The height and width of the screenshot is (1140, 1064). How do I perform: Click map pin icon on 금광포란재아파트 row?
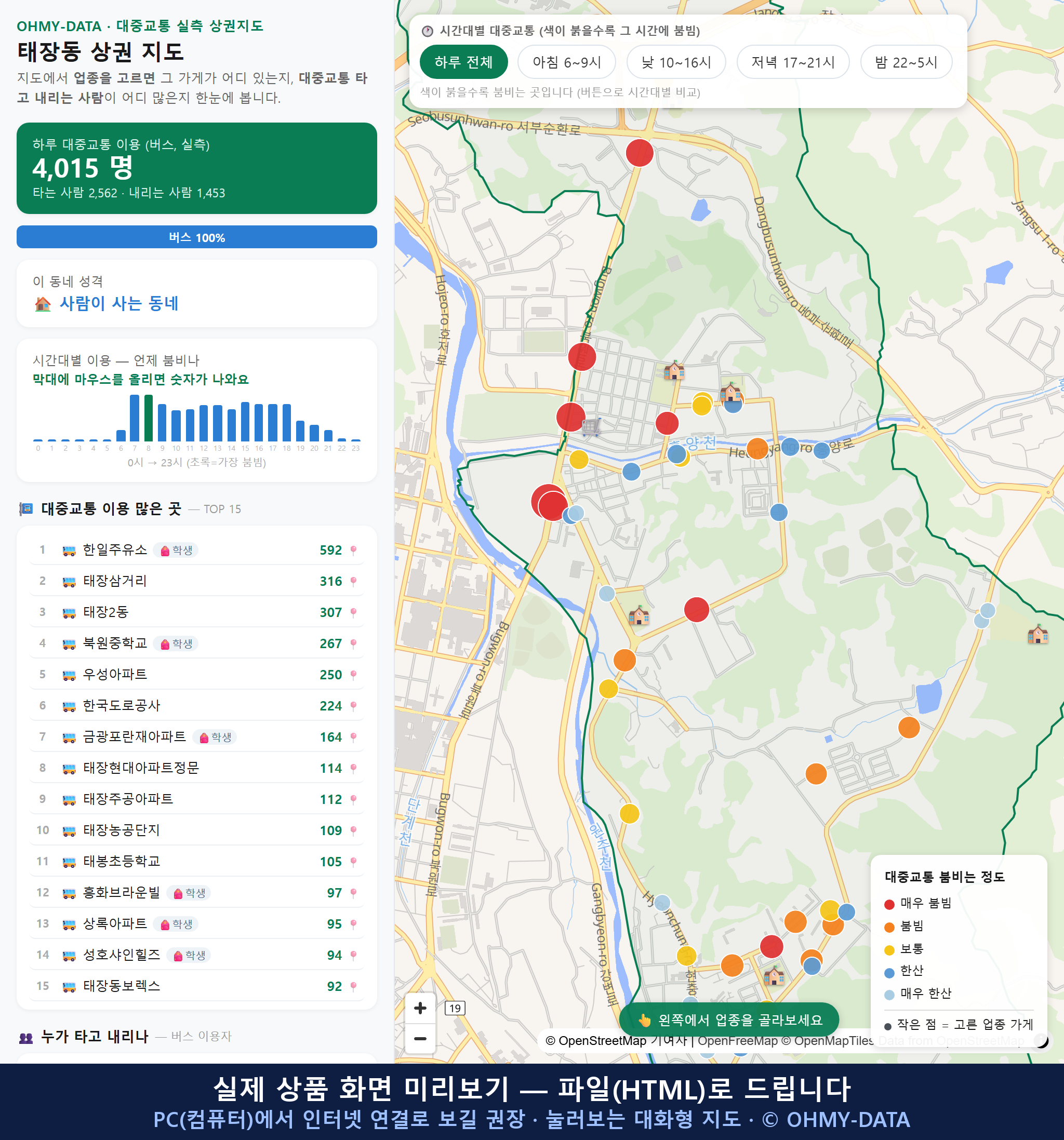point(353,737)
